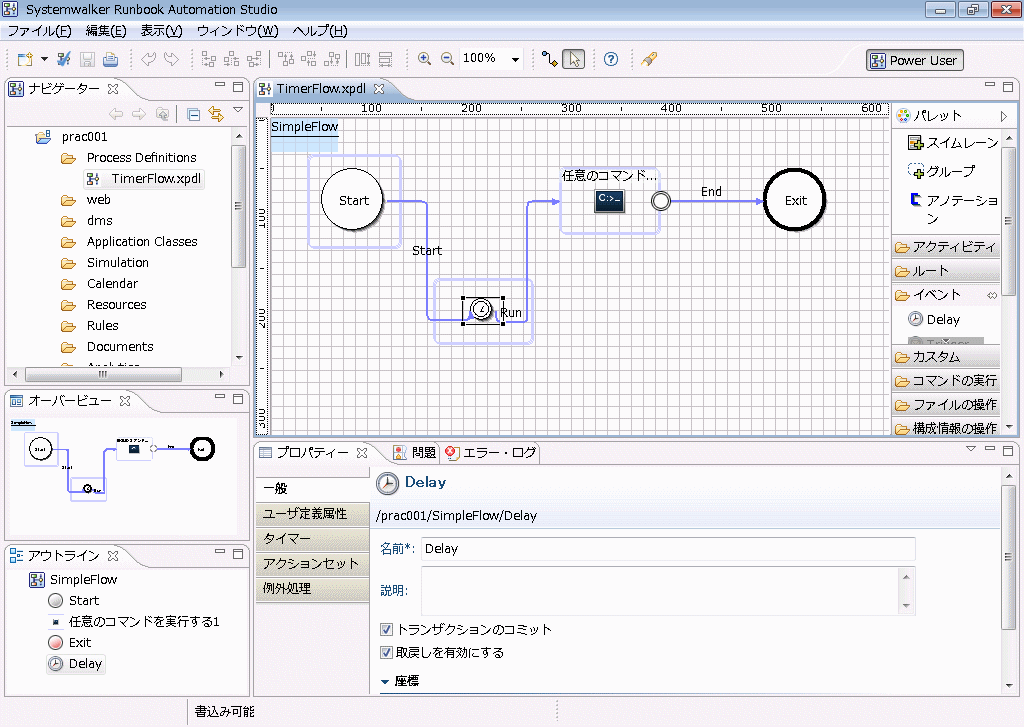Select the Delay clock node on canvas
Image resolution: width=1024 pixels, height=727 pixels.
481,309
